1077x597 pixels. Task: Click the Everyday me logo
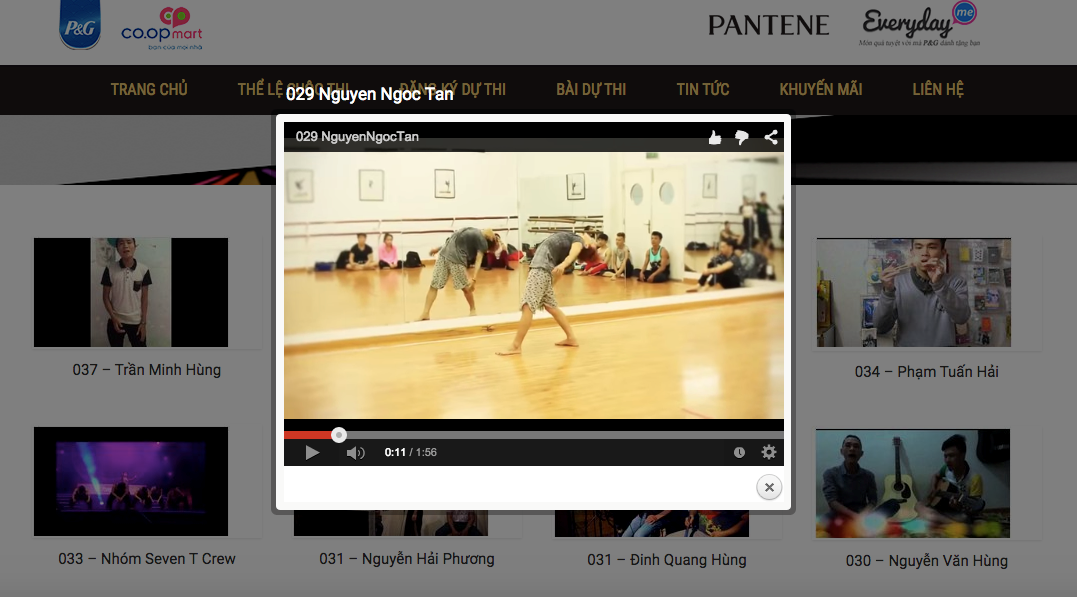[x=919, y=25]
